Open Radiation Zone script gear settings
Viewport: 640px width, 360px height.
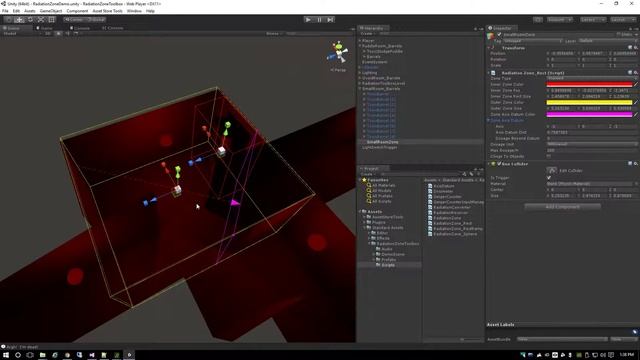point(636,73)
